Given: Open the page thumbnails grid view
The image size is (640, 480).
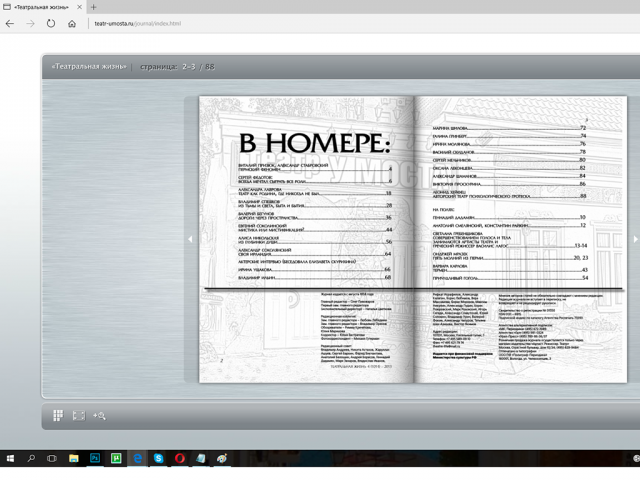Looking at the screenshot, I should [58, 416].
